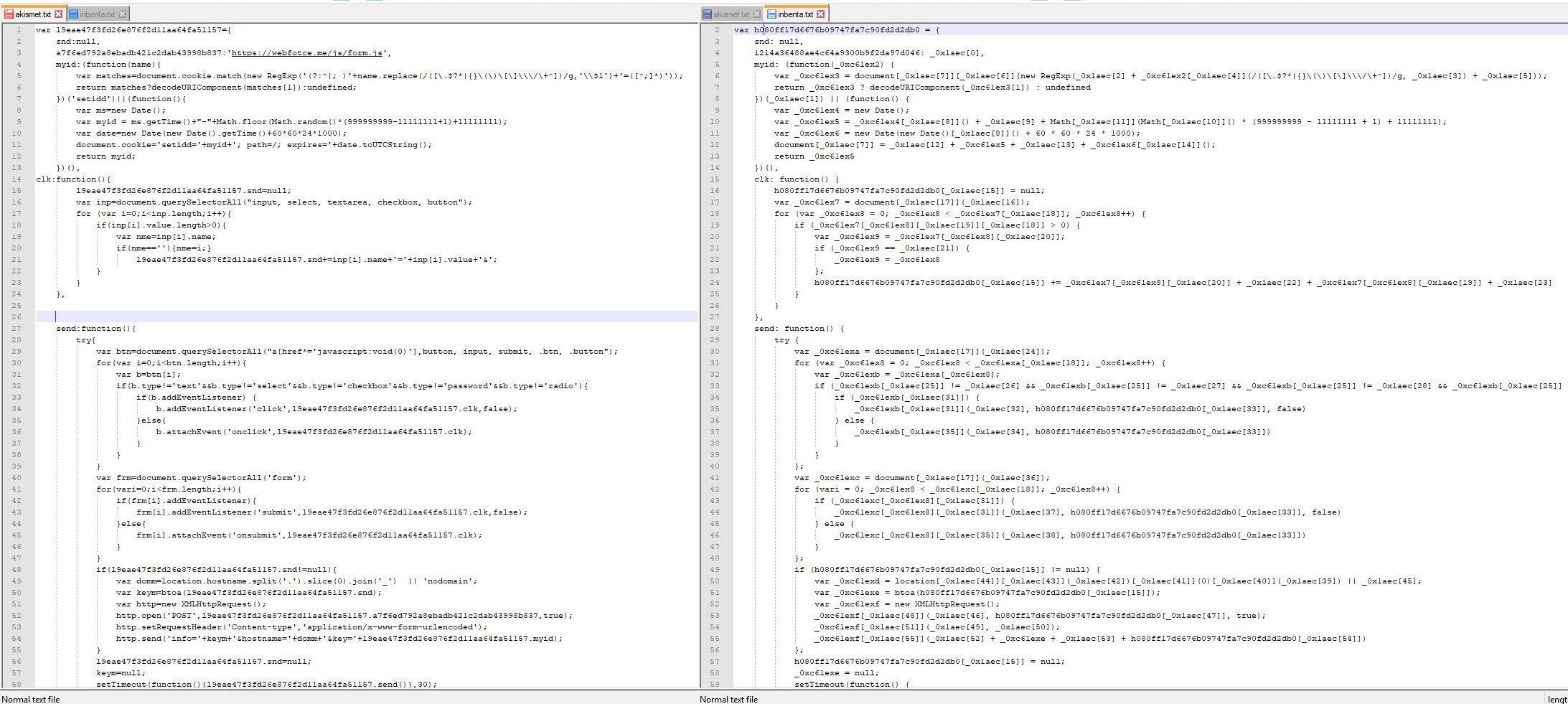Click line number 1 in left pane margin
Screen dimensions: 1568x704
pos(19,30)
